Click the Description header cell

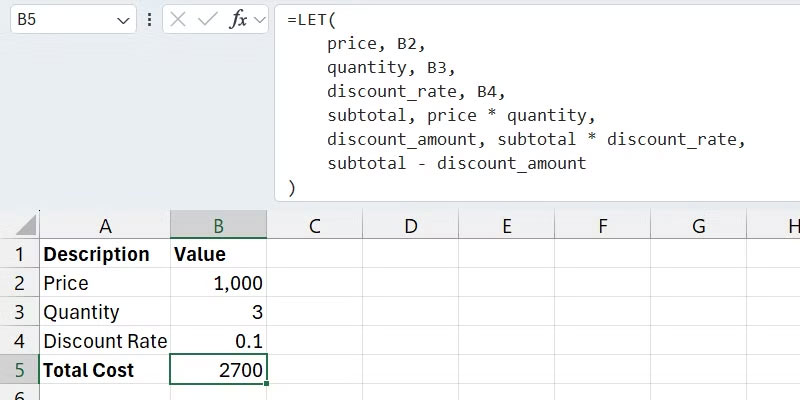point(105,254)
